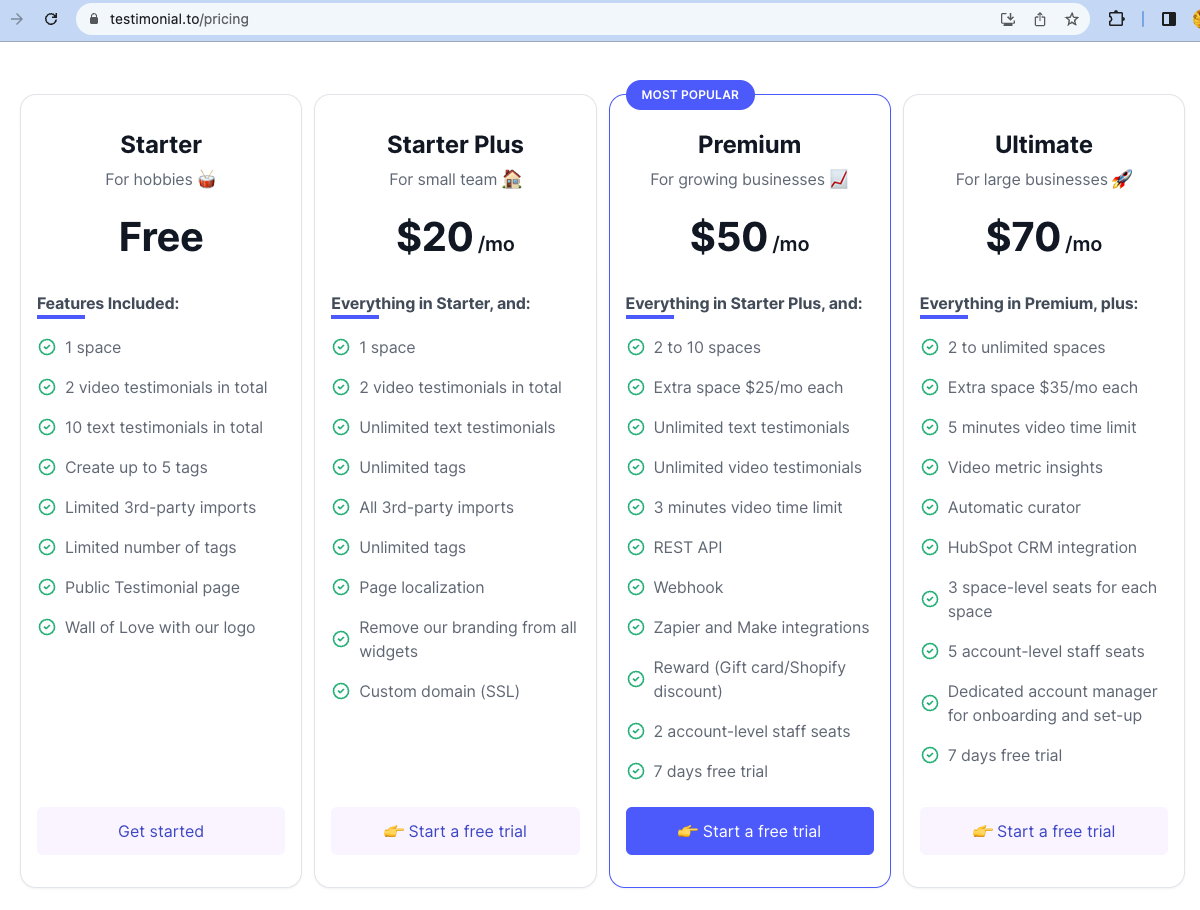
Task: Start a free trial for Premium plan
Action: point(749,831)
